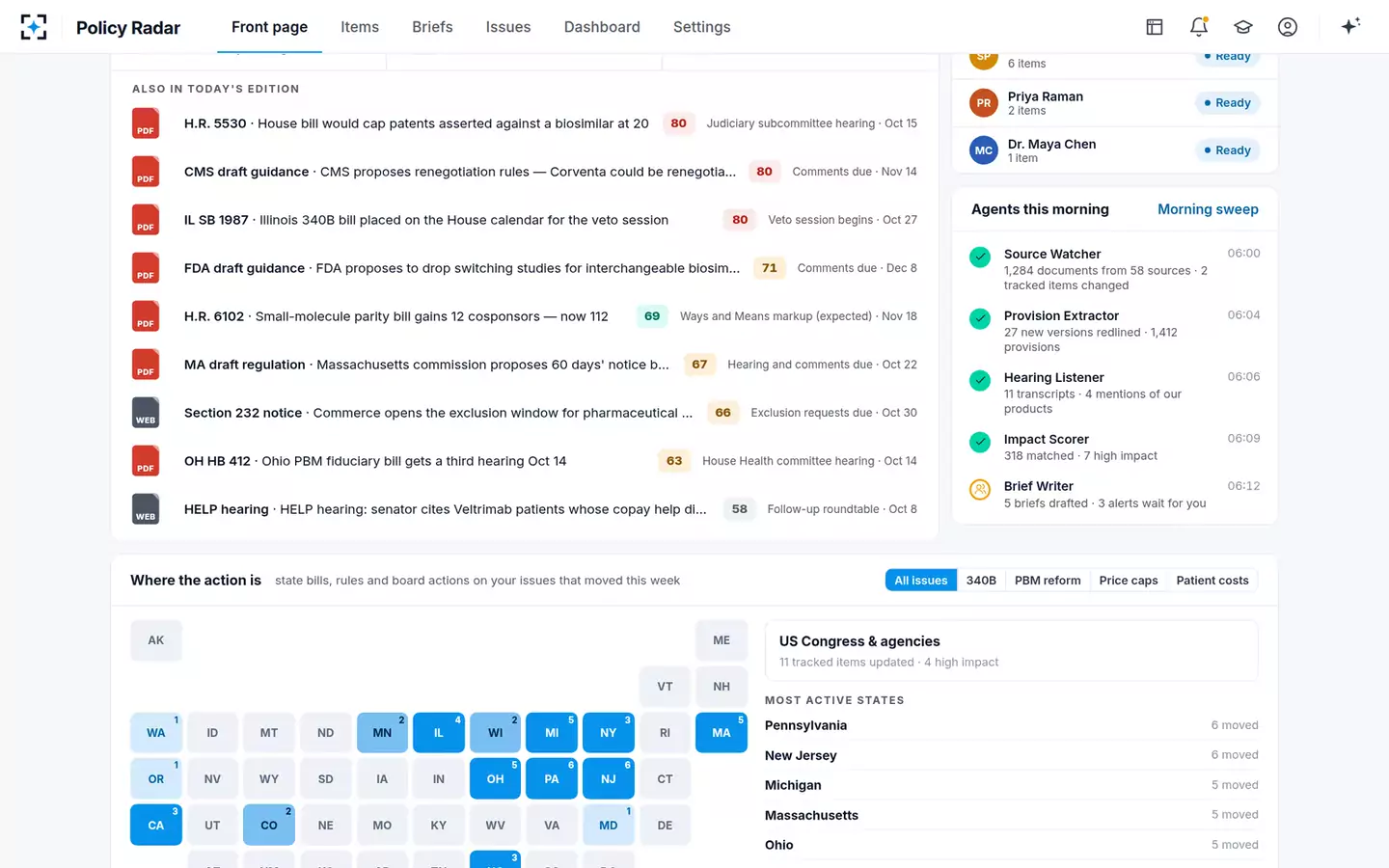
Task: Click Priya Raman's PR avatar
Action: [984, 102]
